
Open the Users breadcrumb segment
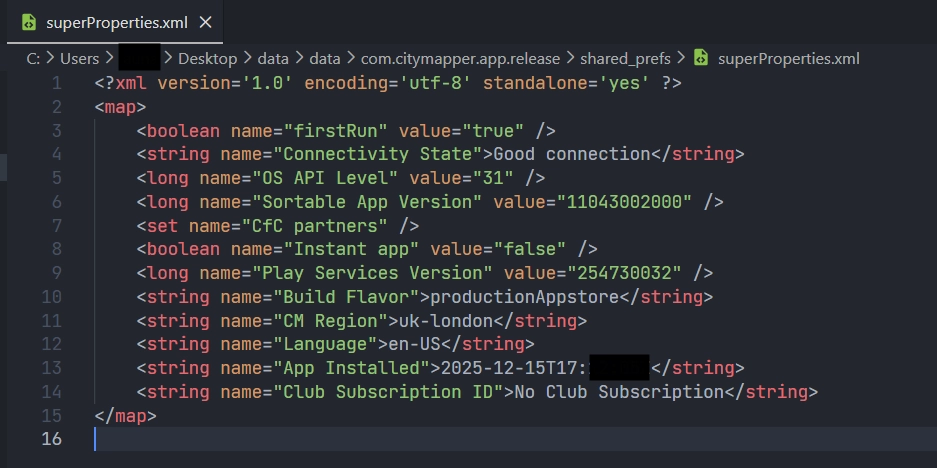(x=79, y=59)
